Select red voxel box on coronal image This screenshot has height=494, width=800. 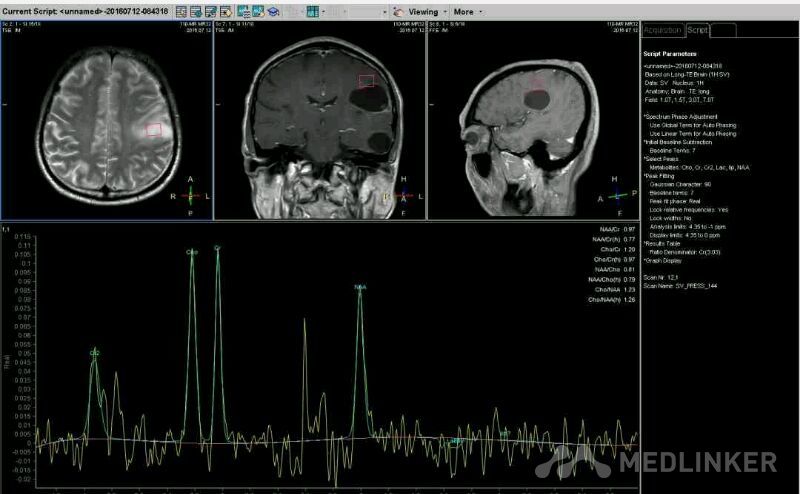tap(367, 80)
